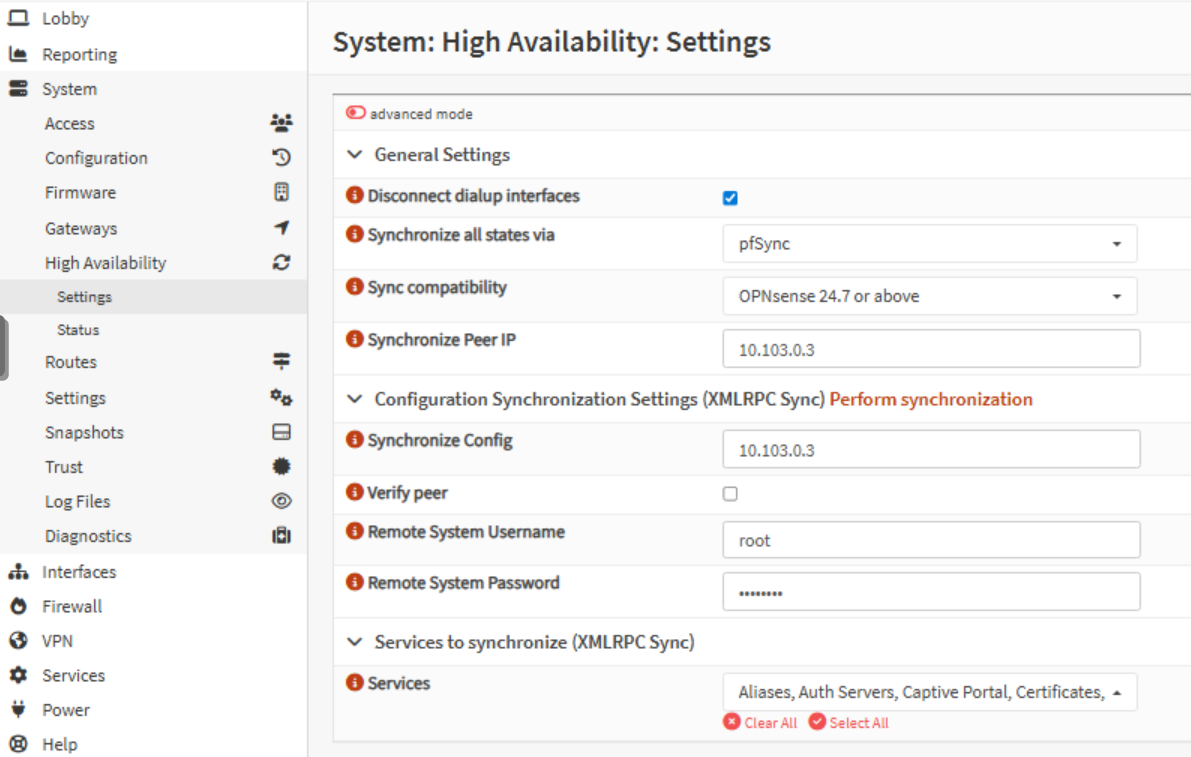
Task: Click the info icon next to Verify peer
Action: (354, 492)
